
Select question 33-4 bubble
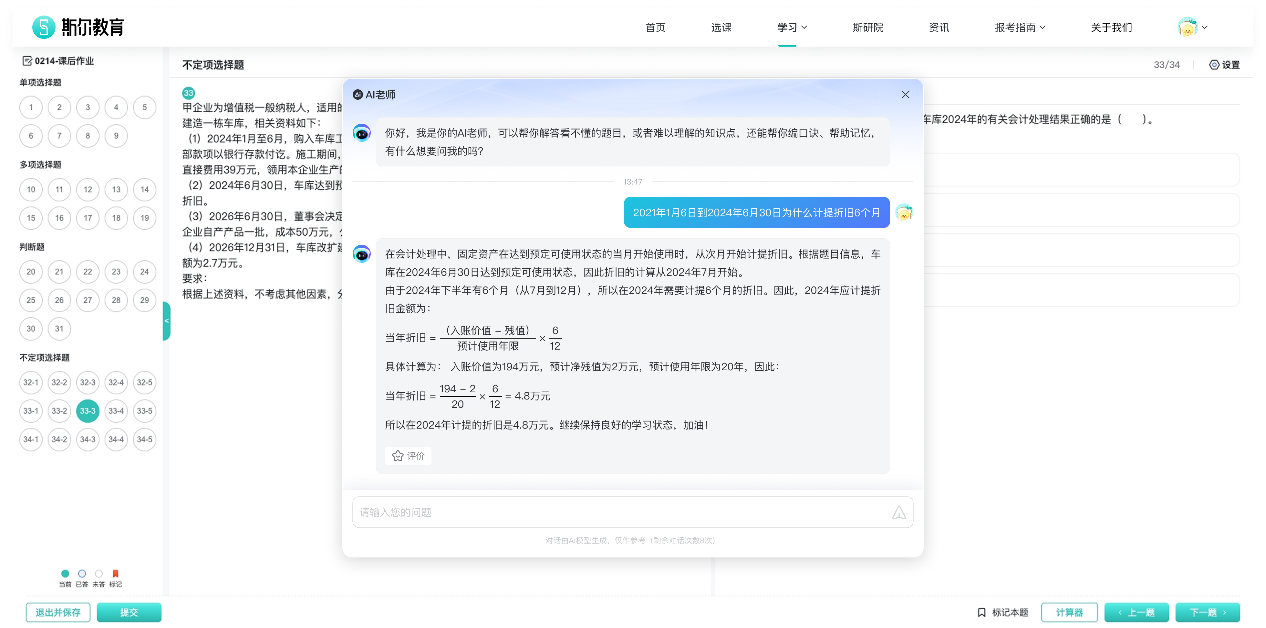click(x=116, y=411)
